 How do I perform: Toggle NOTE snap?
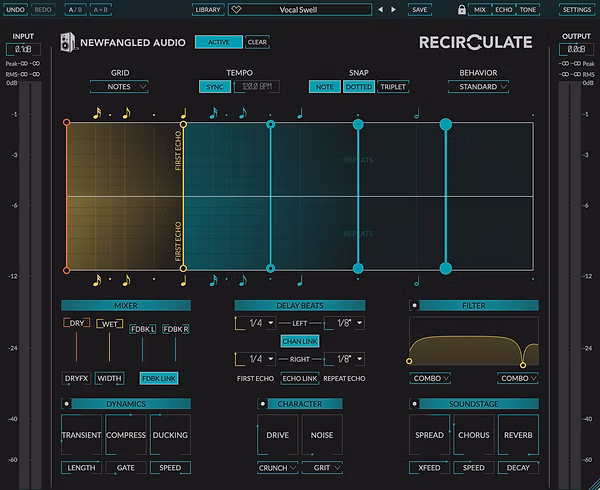click(x=324, y=87)
